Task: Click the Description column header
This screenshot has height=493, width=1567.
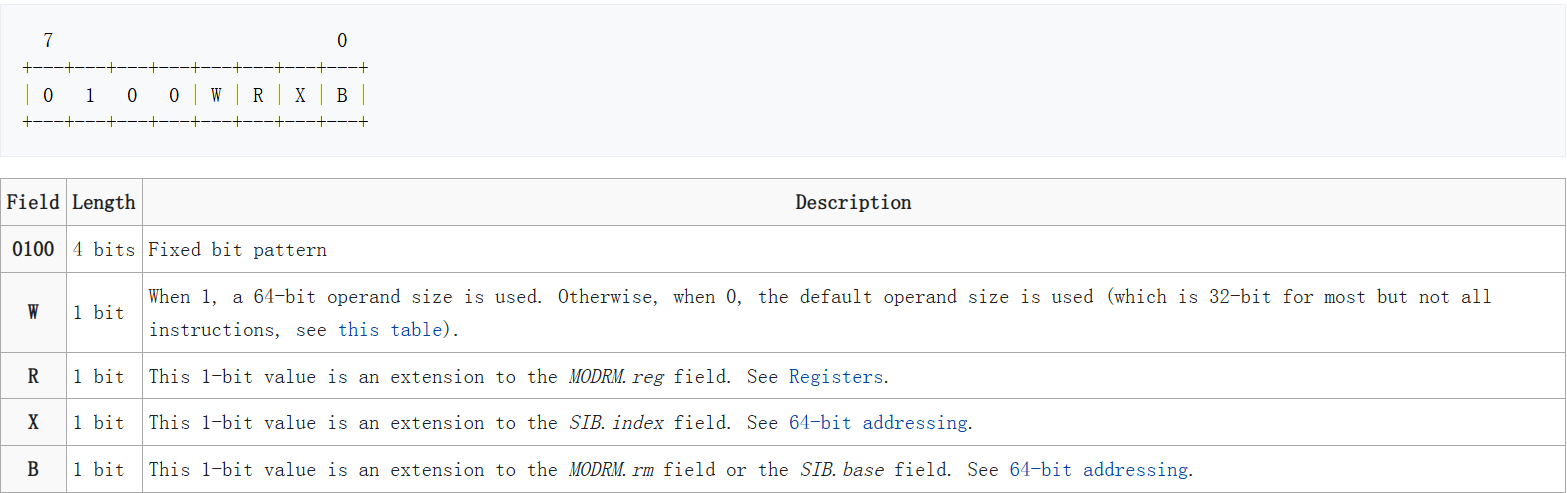Action: tap(853, 202)
